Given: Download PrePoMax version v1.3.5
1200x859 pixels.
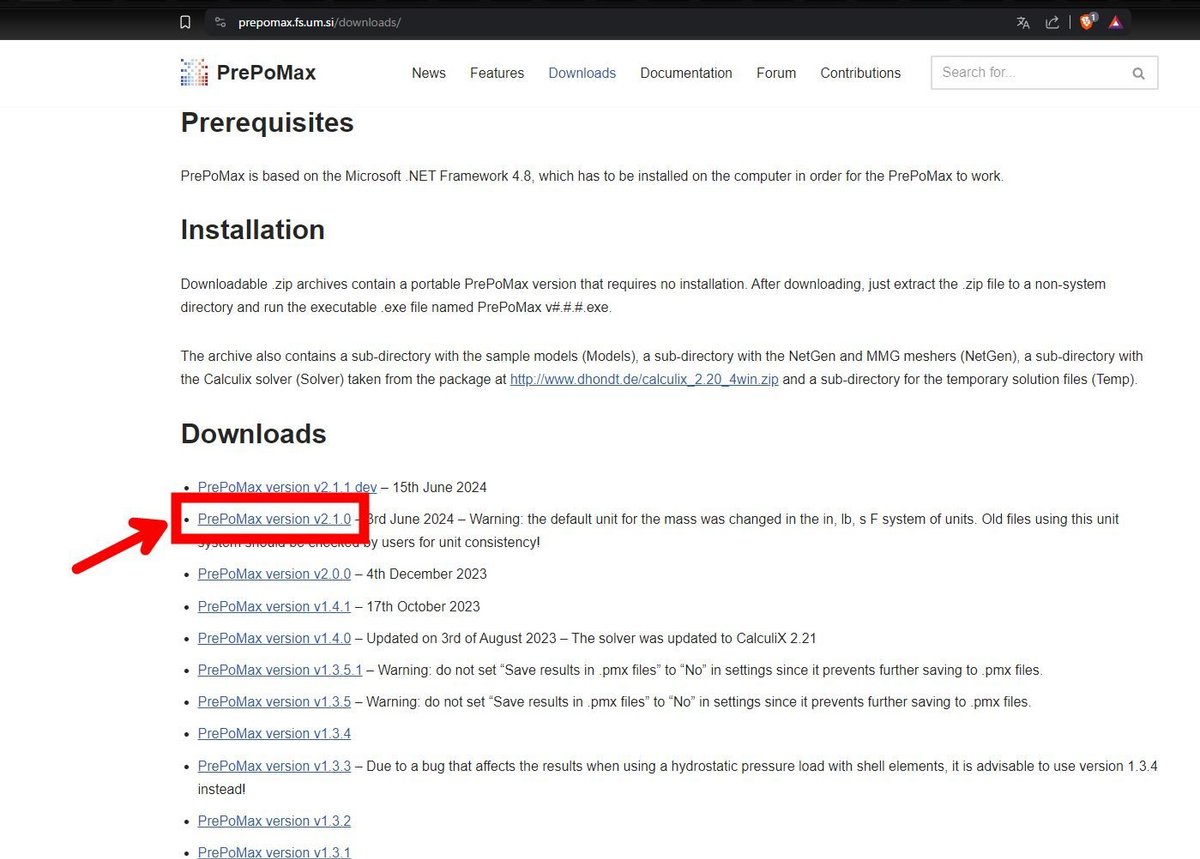Looking at the screenshot, I should pyautogui.click(x=274, y=702).
